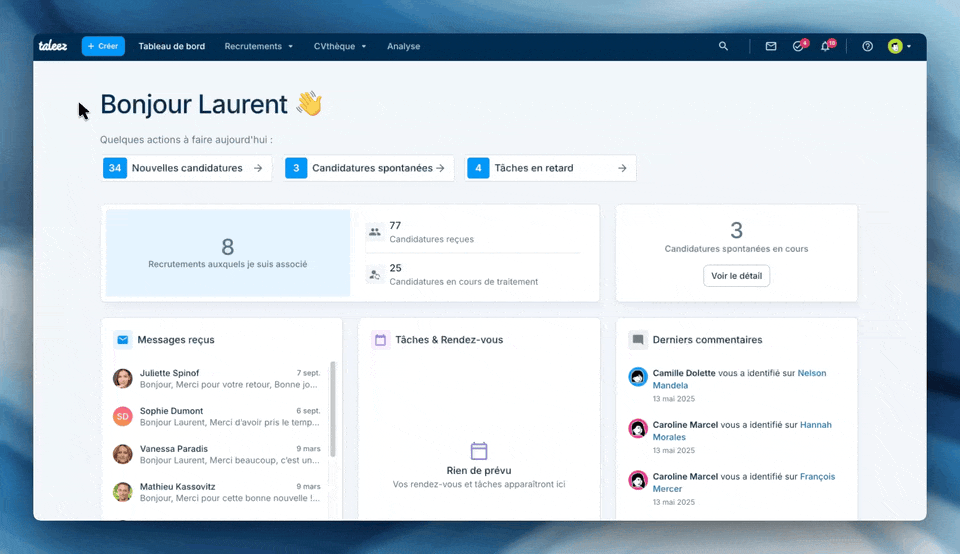The width and height of the screenshot is (960, 554).
Task: Click the SD avatar for Sophie Dumont
Action: point(122,416)
